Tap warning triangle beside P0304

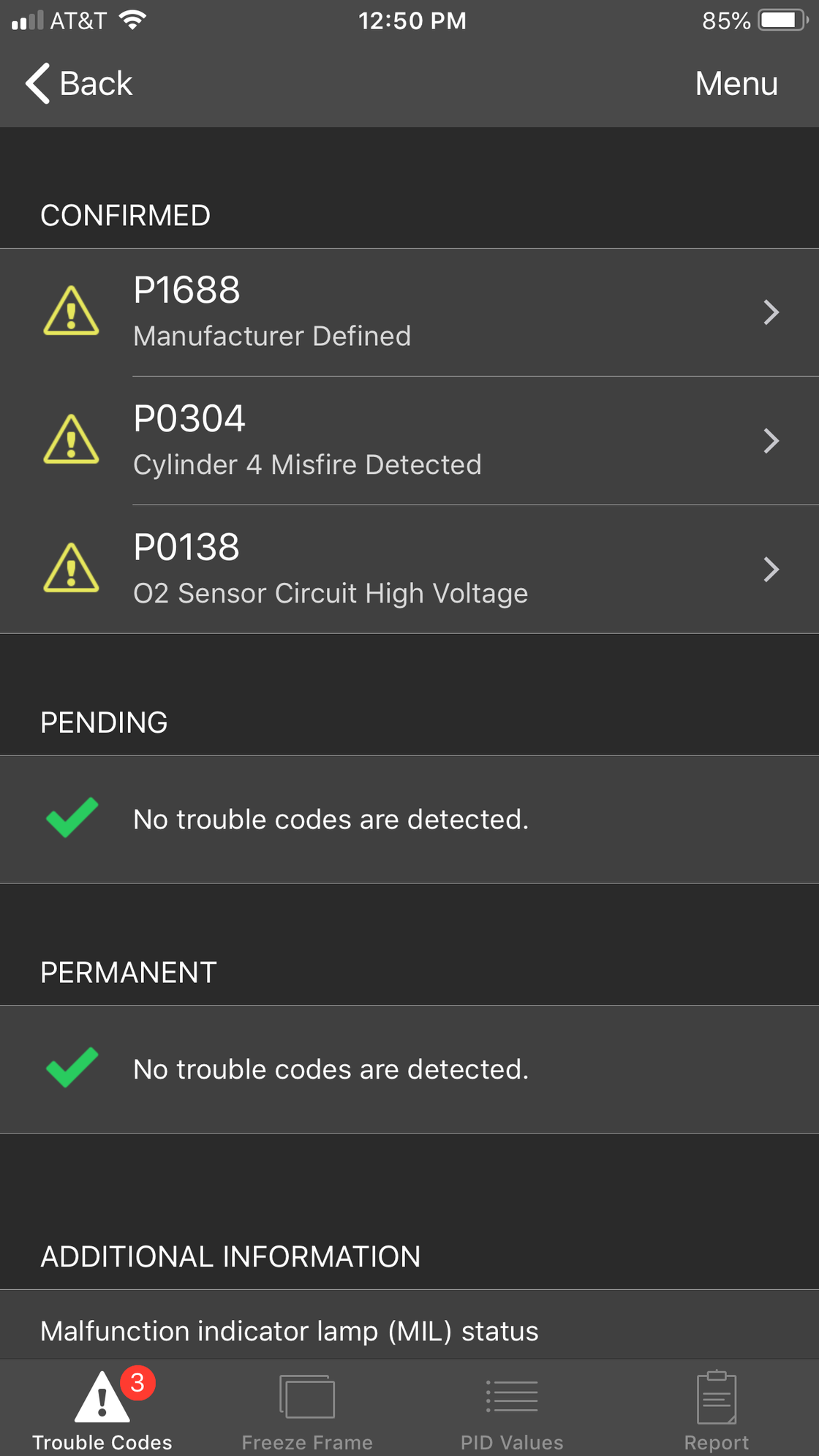coord(71,440)
